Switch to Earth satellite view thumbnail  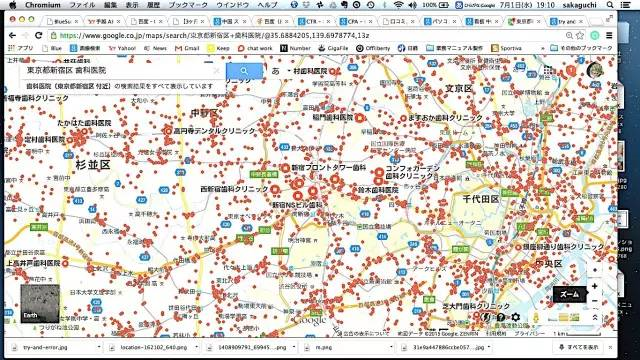pos(40,303)
